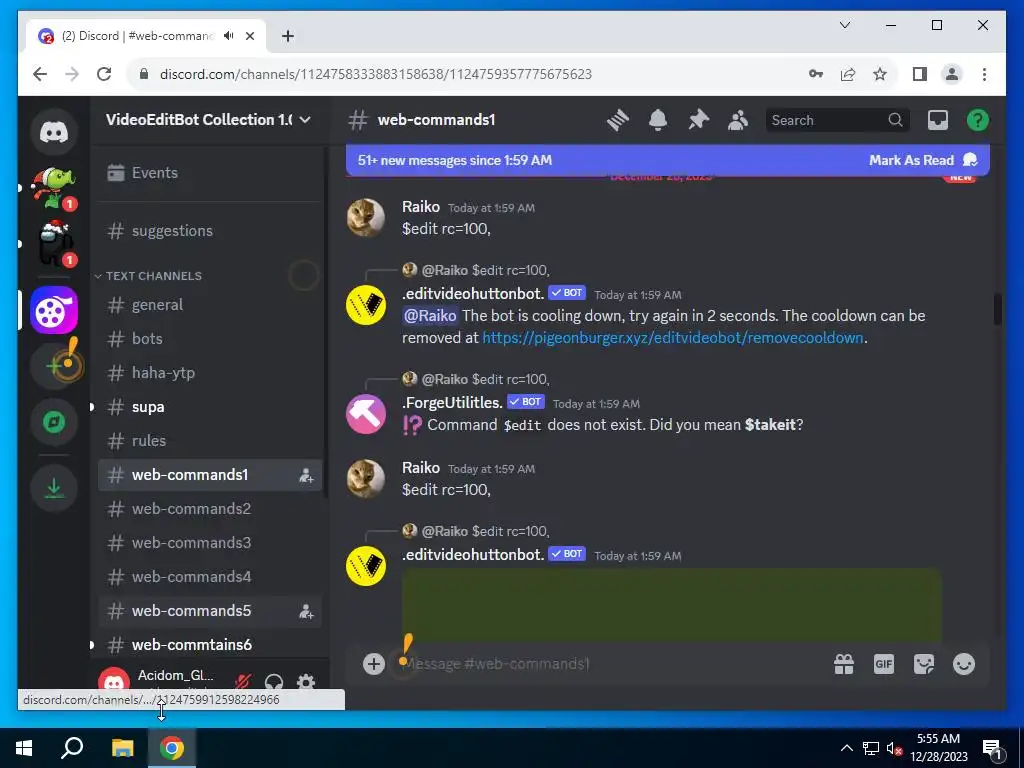Open the GIF picker
Screen dimensions: 1024x768
coord(884,664)
